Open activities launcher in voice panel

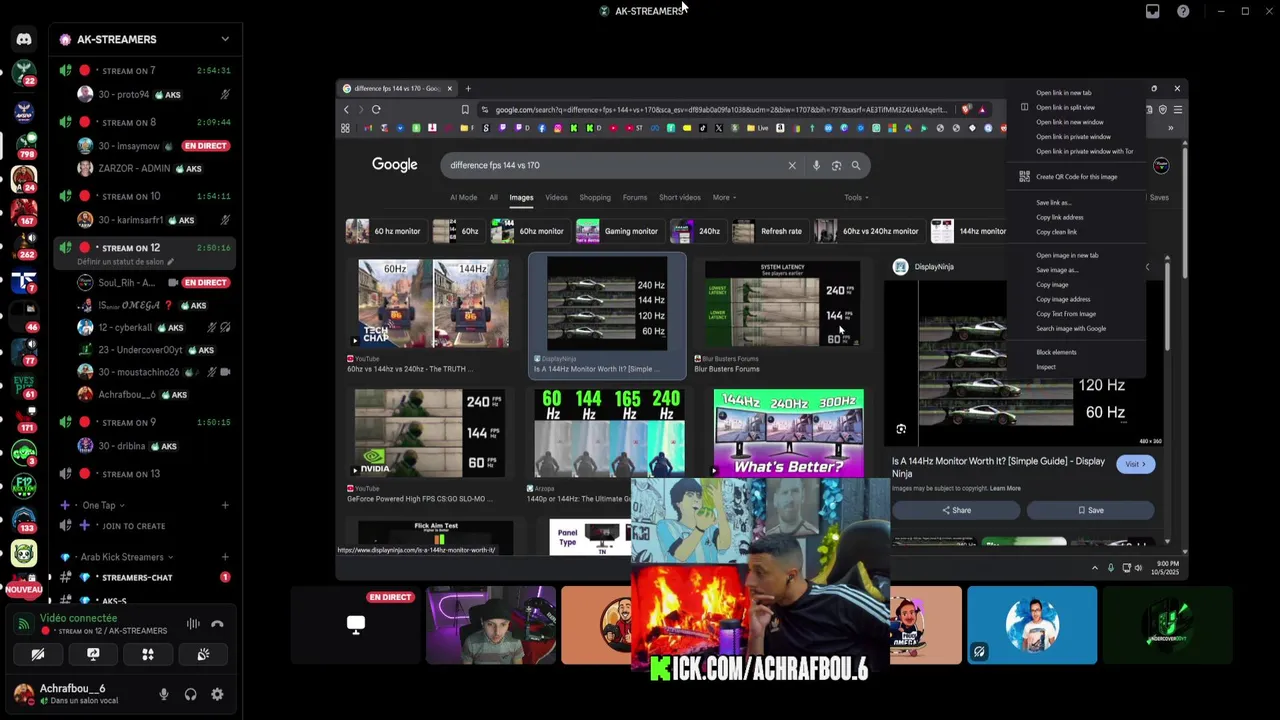tap(148, 654)
